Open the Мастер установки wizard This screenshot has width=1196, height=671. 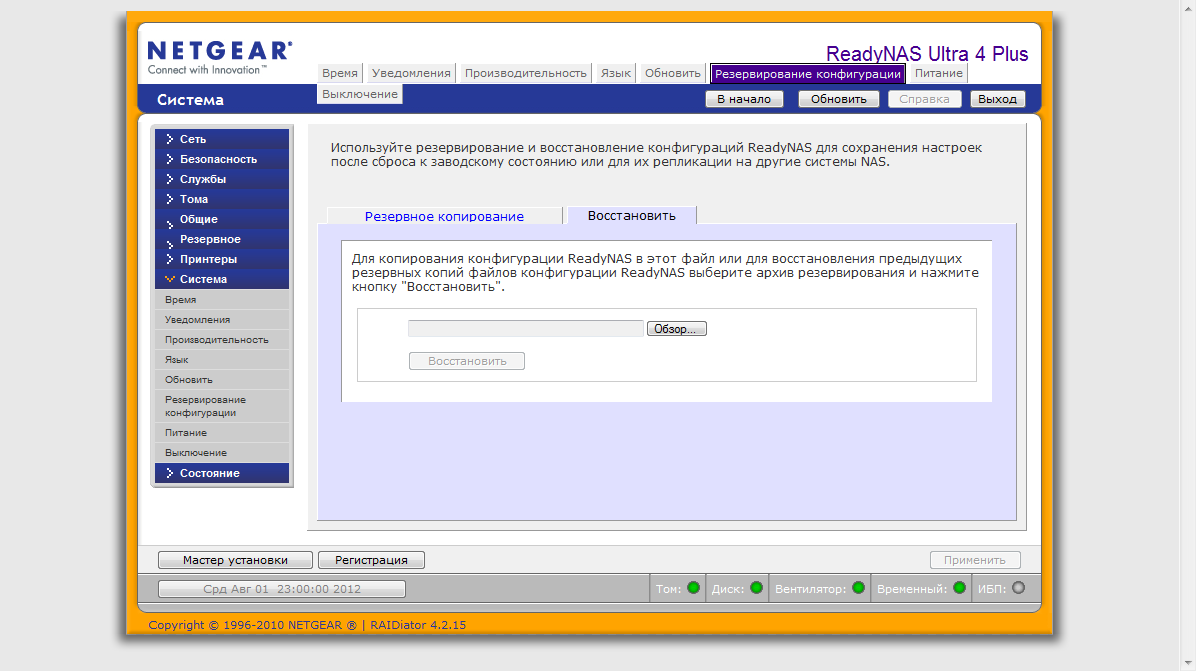pyautogui.click(x=235, y=560)
